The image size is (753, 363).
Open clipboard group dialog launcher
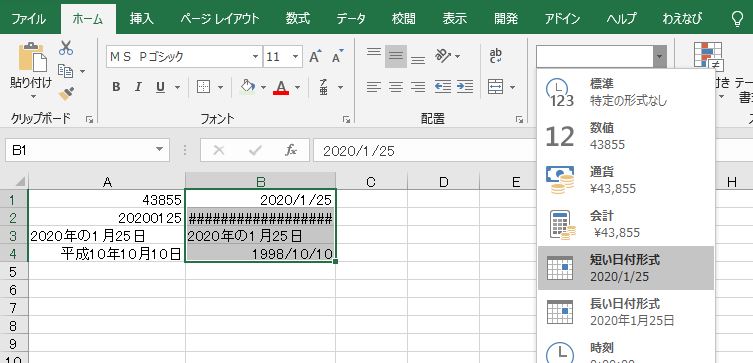coord(89,120)
